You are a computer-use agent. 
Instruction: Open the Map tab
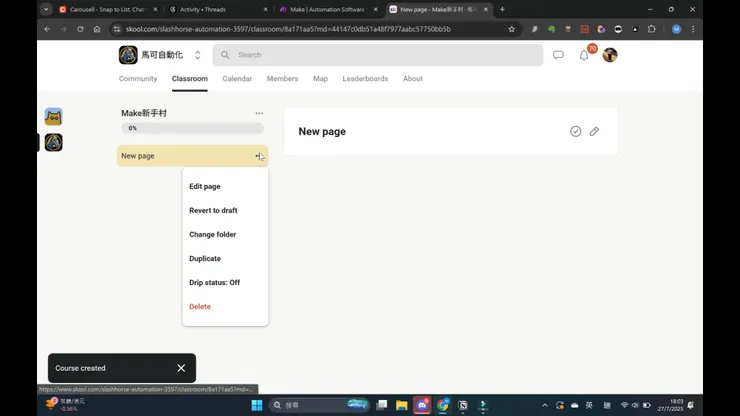tap(320, 79)
